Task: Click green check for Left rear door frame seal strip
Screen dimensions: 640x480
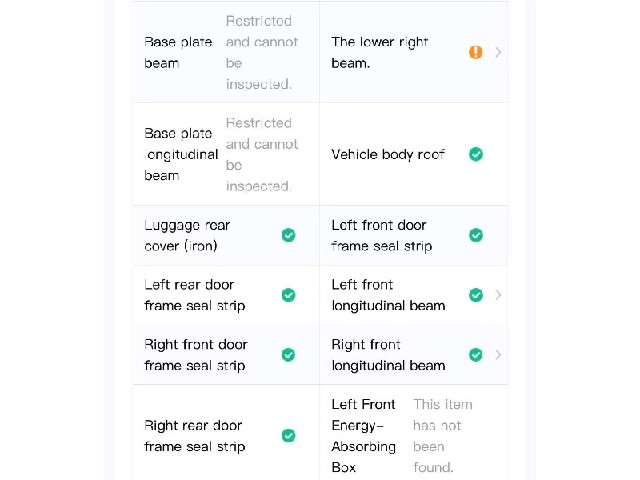Action: 289,295
